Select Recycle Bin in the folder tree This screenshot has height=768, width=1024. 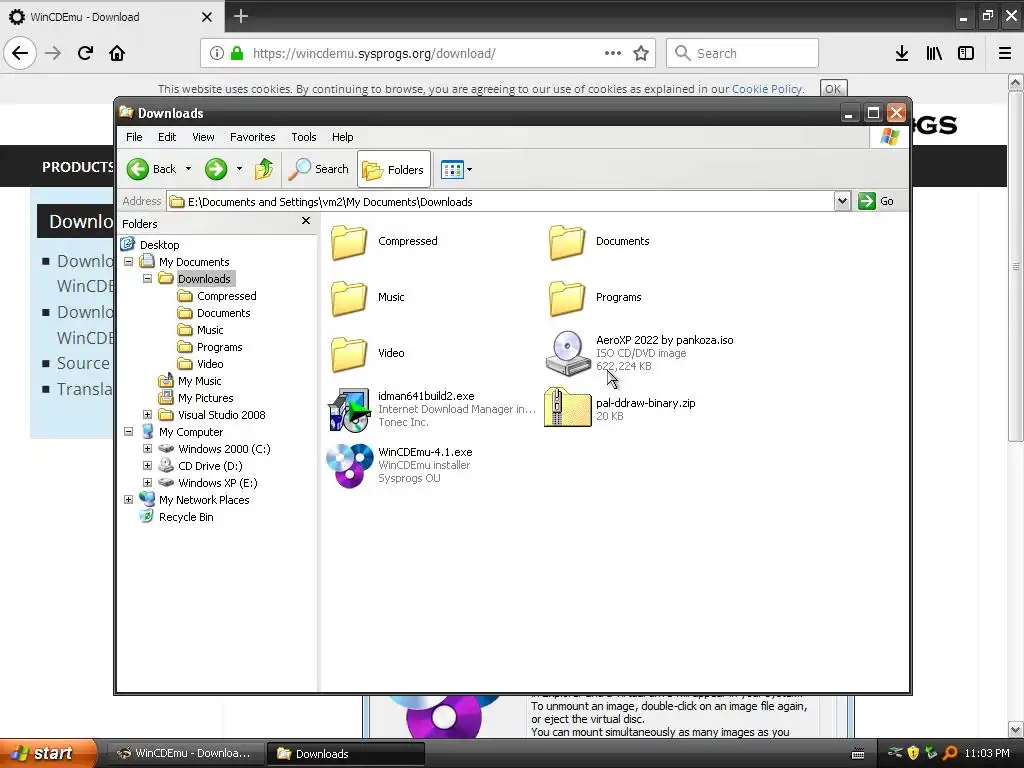185,517
